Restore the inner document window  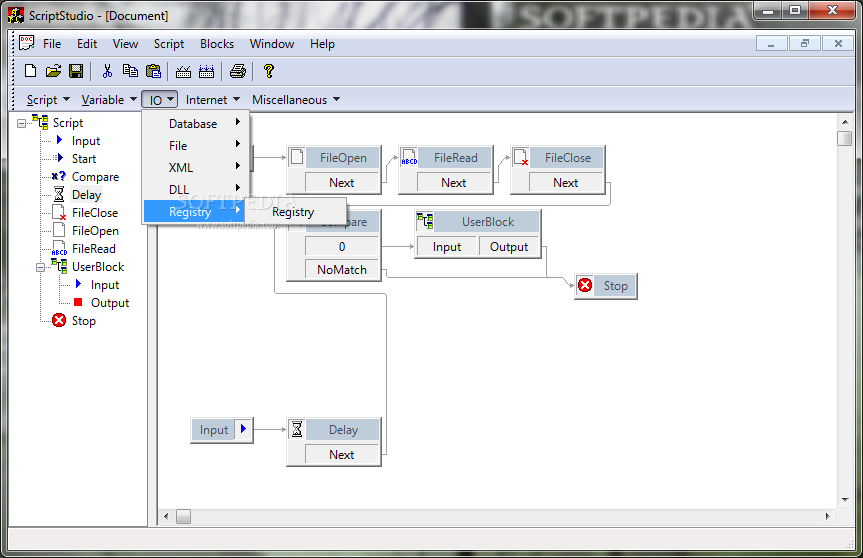(x=805, y=43)
